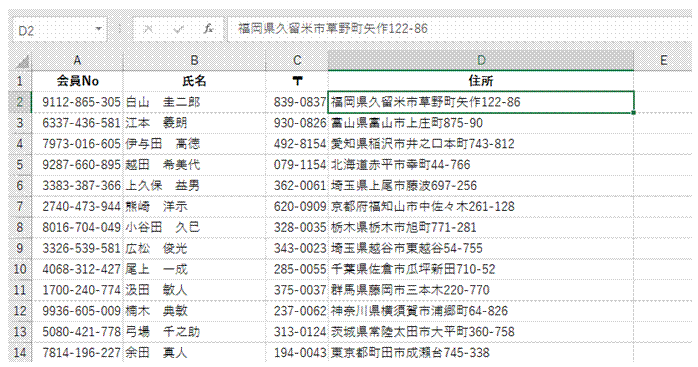Click the formula bar address text
Screen dimensions: 698x367
tap(333, 29)
